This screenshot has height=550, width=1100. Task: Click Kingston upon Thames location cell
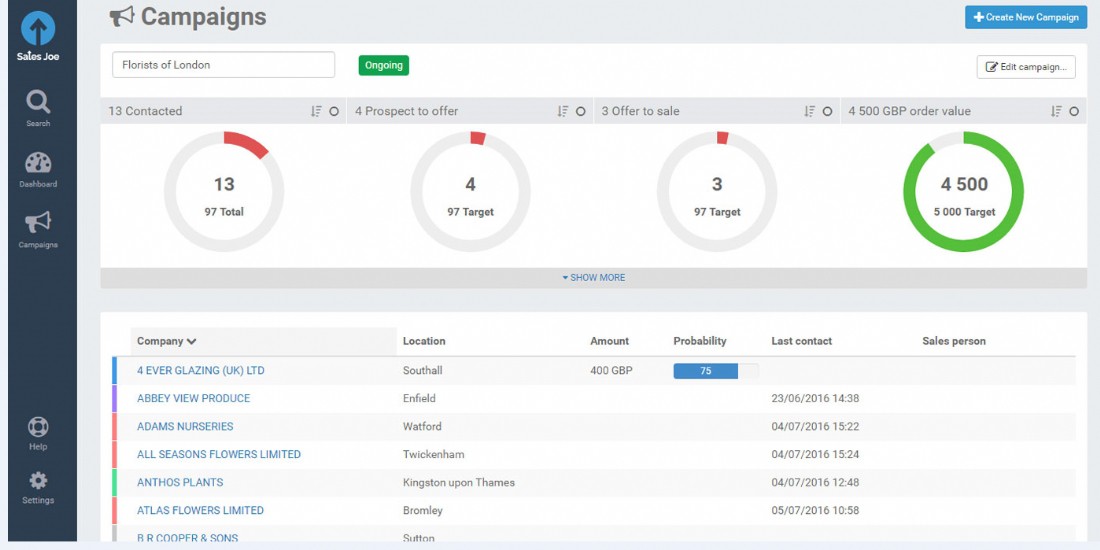(459, 483)
